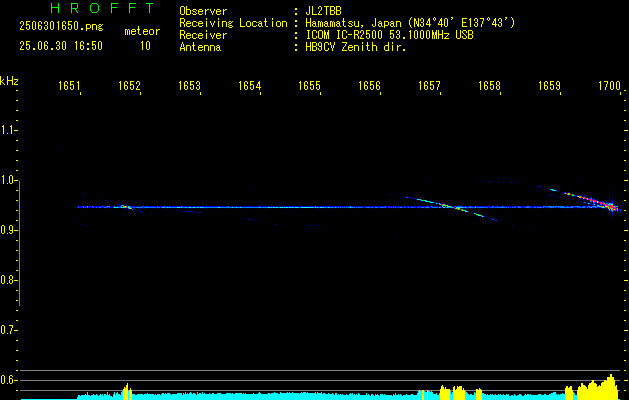Click the Observer field label
The height and width of the screenshot is (400, 629).
coord(203,11)
